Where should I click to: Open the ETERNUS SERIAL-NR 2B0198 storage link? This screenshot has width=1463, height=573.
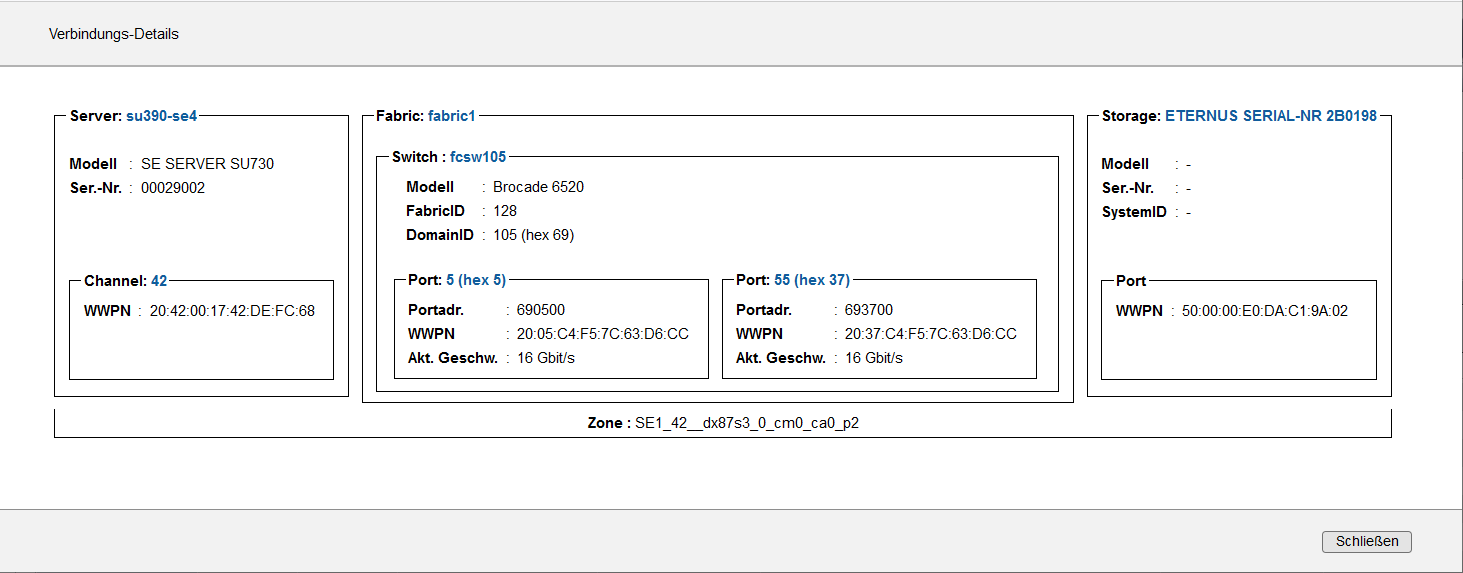pos(1270,116)
